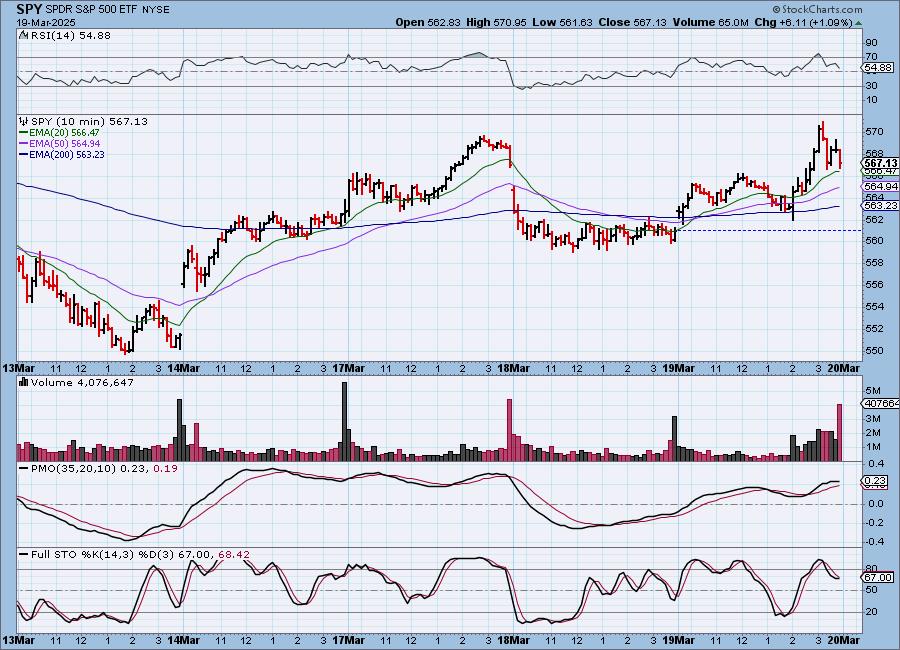Image resolution: width=900 pixels, height=650 pixels.
Task: Select the RSI(14) 54.88 panel label
Action: pos(71,35)
